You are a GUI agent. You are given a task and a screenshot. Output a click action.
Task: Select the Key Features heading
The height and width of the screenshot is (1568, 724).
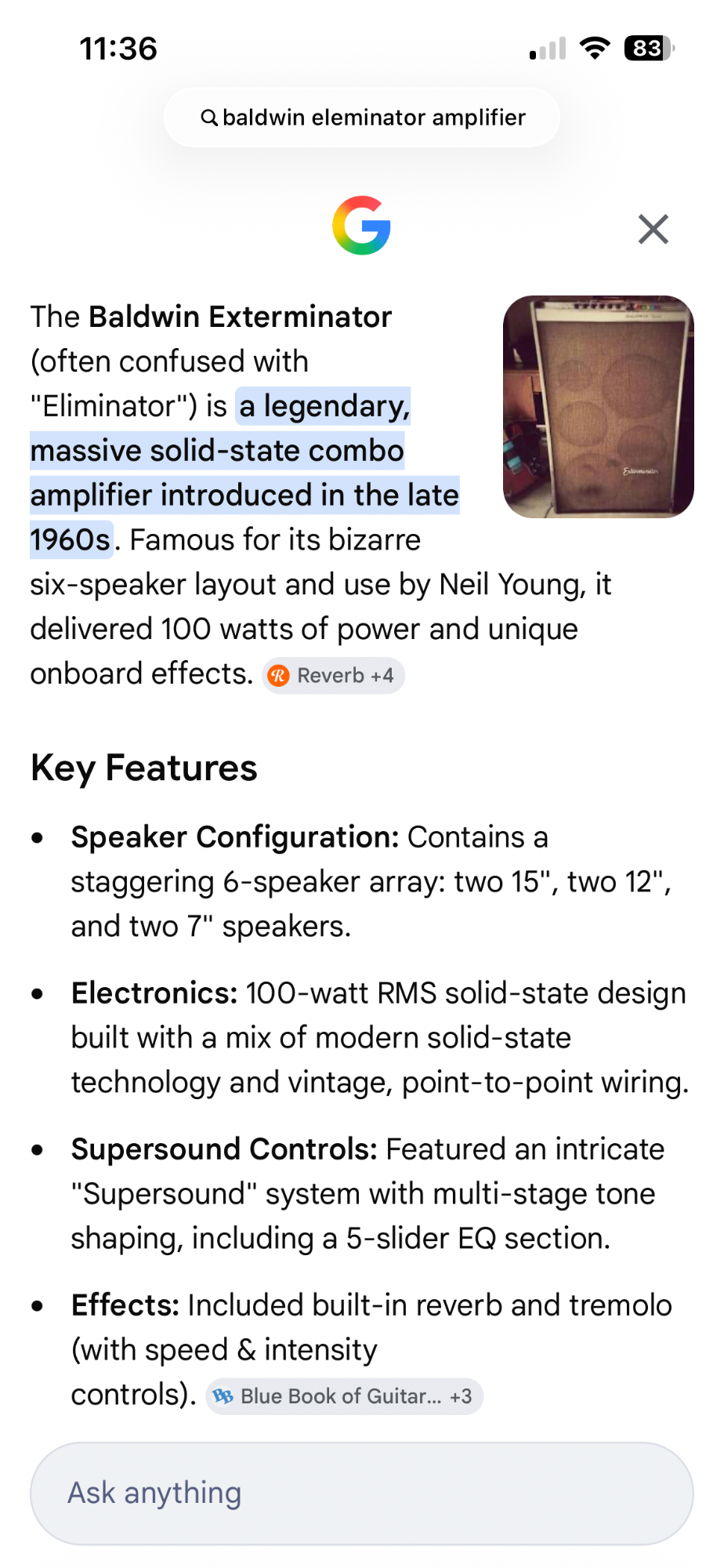coord(144,768)
